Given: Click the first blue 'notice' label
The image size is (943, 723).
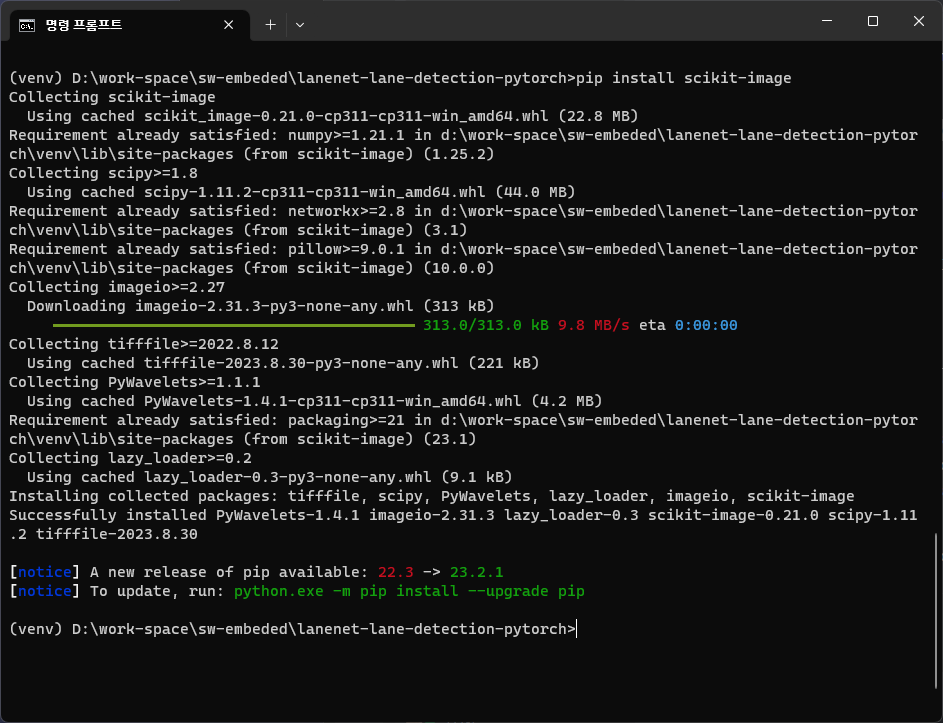Looking at the screenshot, I should click(x=45, y=572).
